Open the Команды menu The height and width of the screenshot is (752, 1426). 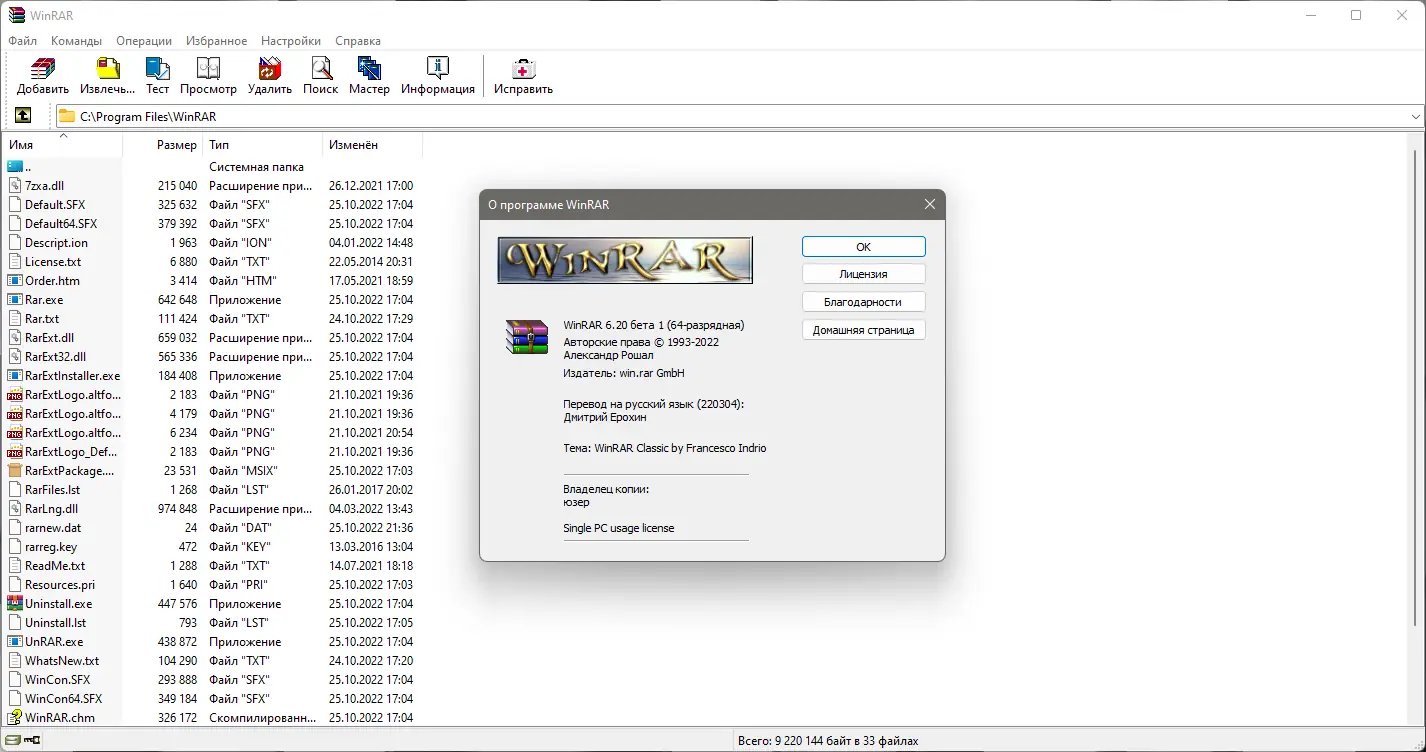coord(77,41)
